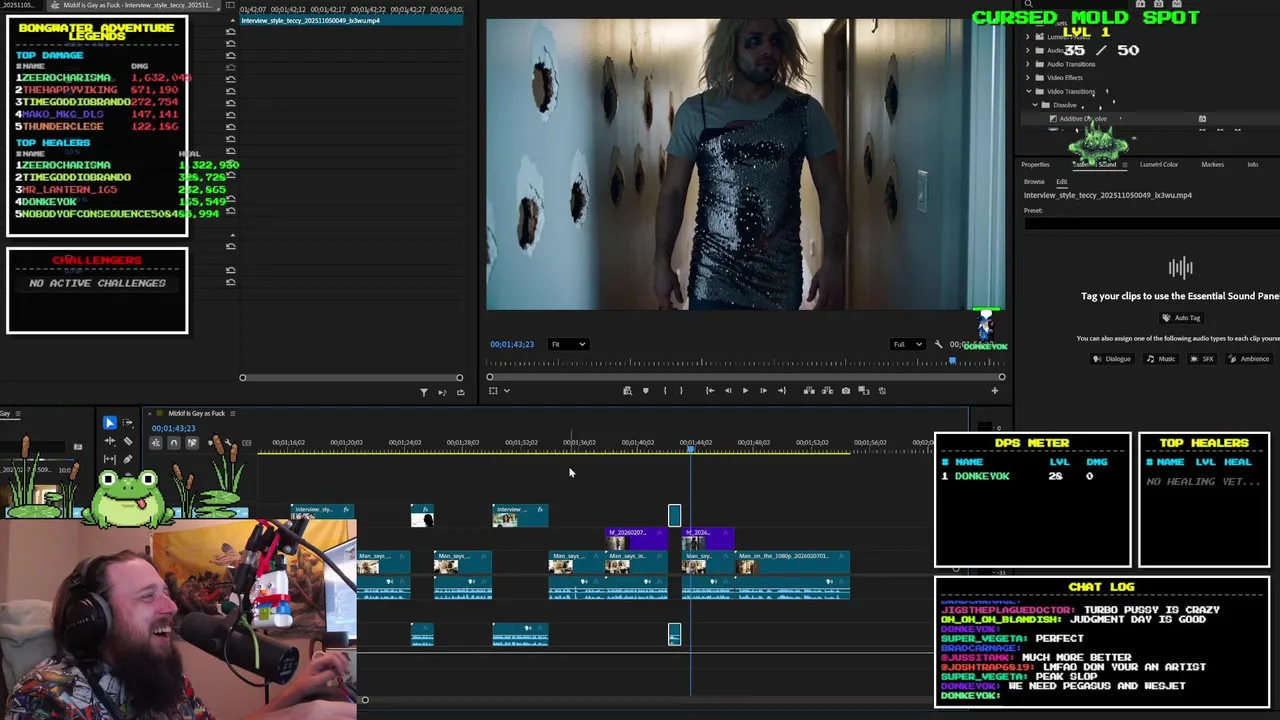The image size is (1280, 720).
Task: Assign Music audio type
Action: 1160,359
